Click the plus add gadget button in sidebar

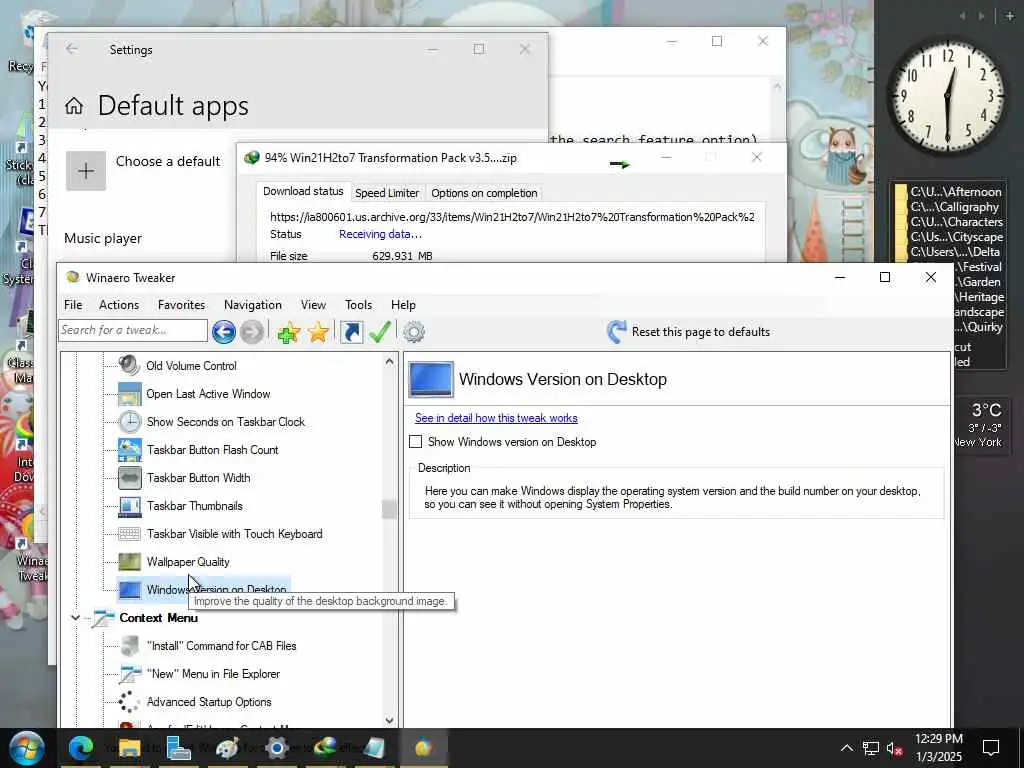(1010, 16)
